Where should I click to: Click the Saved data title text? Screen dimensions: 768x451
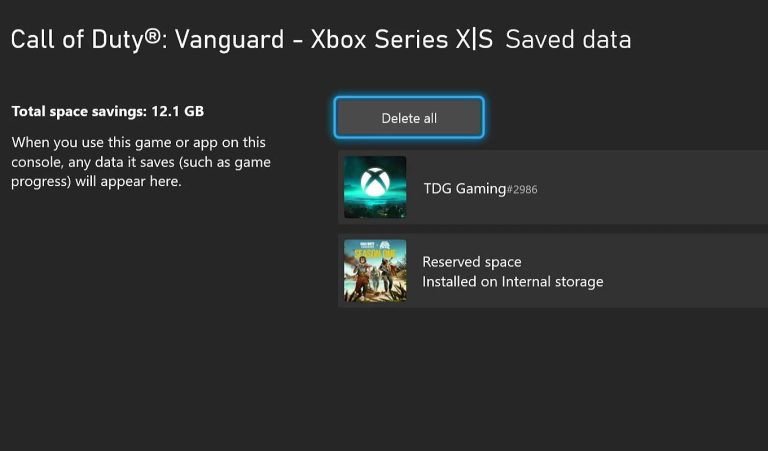pyautogui.click(x=568, y=40)
